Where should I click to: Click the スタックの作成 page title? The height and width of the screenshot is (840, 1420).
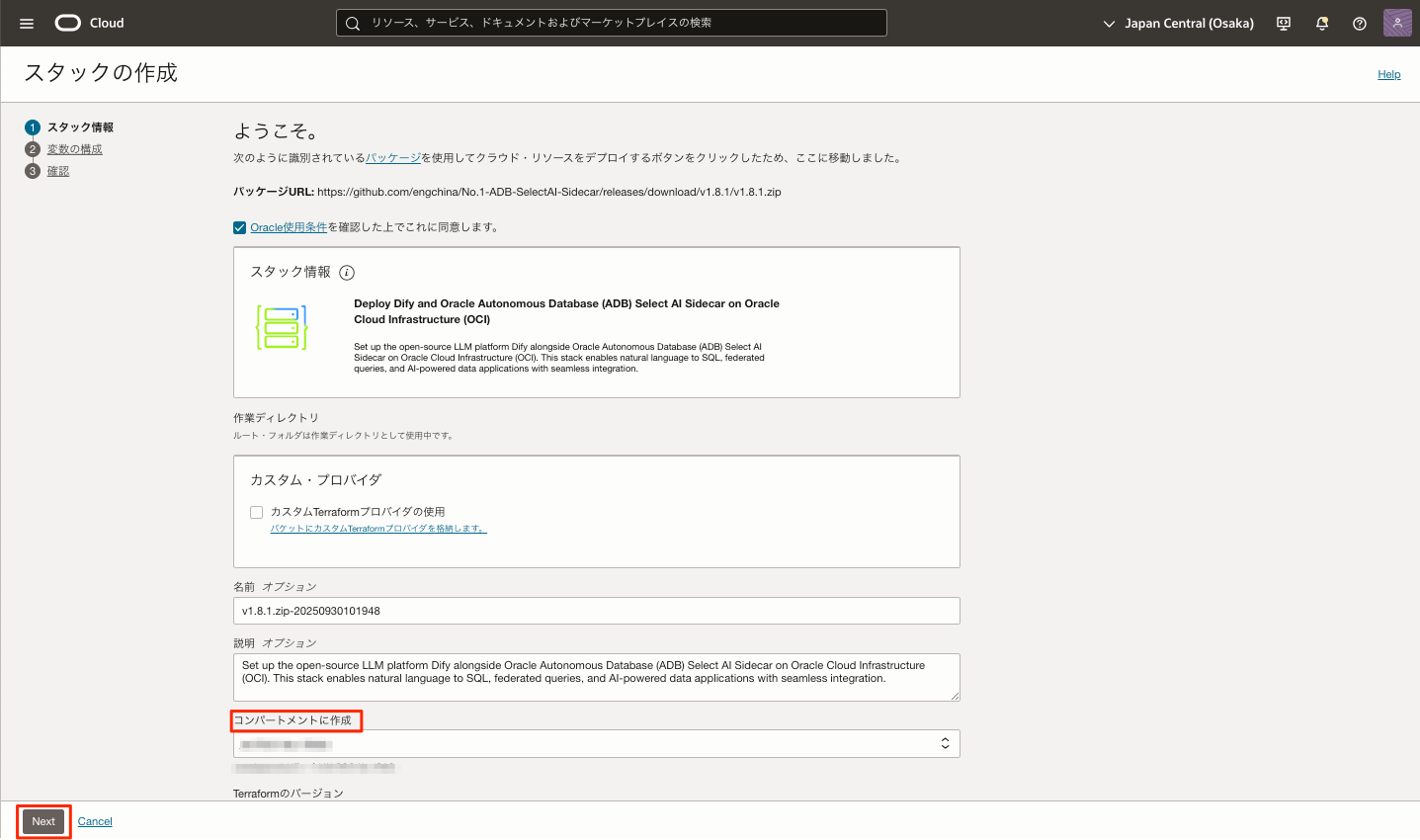pyautogui.click(x=101, y=73)
